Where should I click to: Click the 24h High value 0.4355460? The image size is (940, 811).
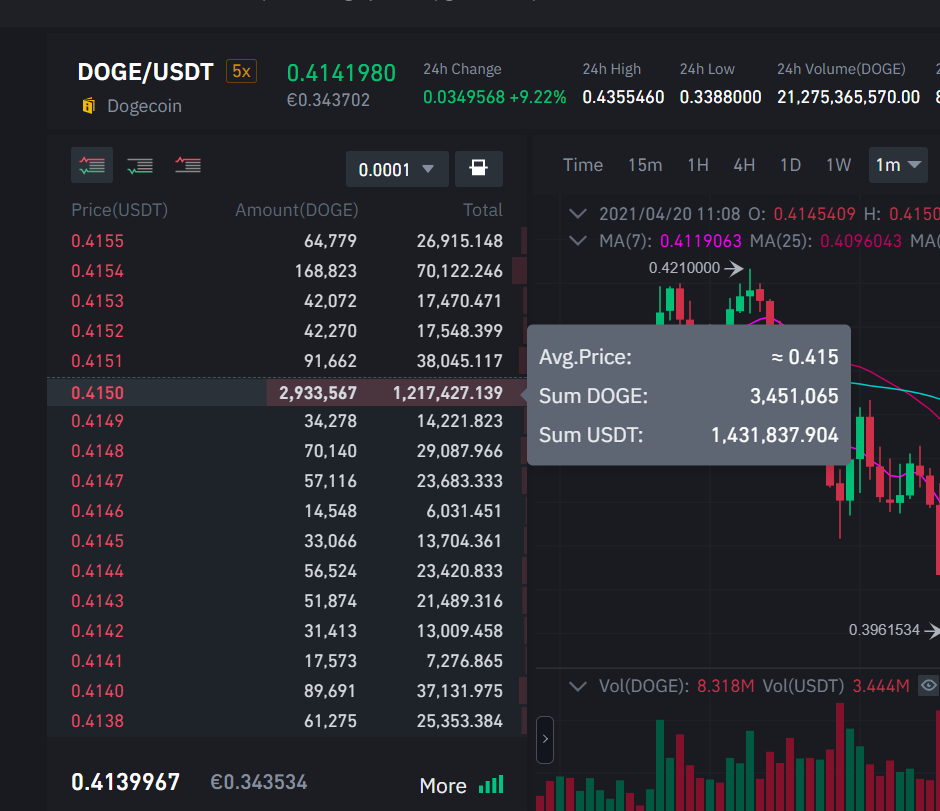click(x=623, y=97)
